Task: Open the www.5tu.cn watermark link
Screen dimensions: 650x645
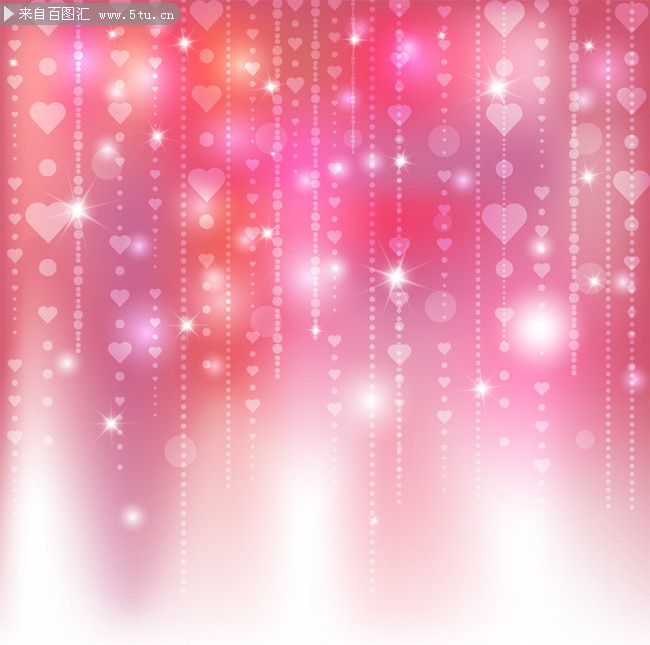Action: (x=137, y=16)
